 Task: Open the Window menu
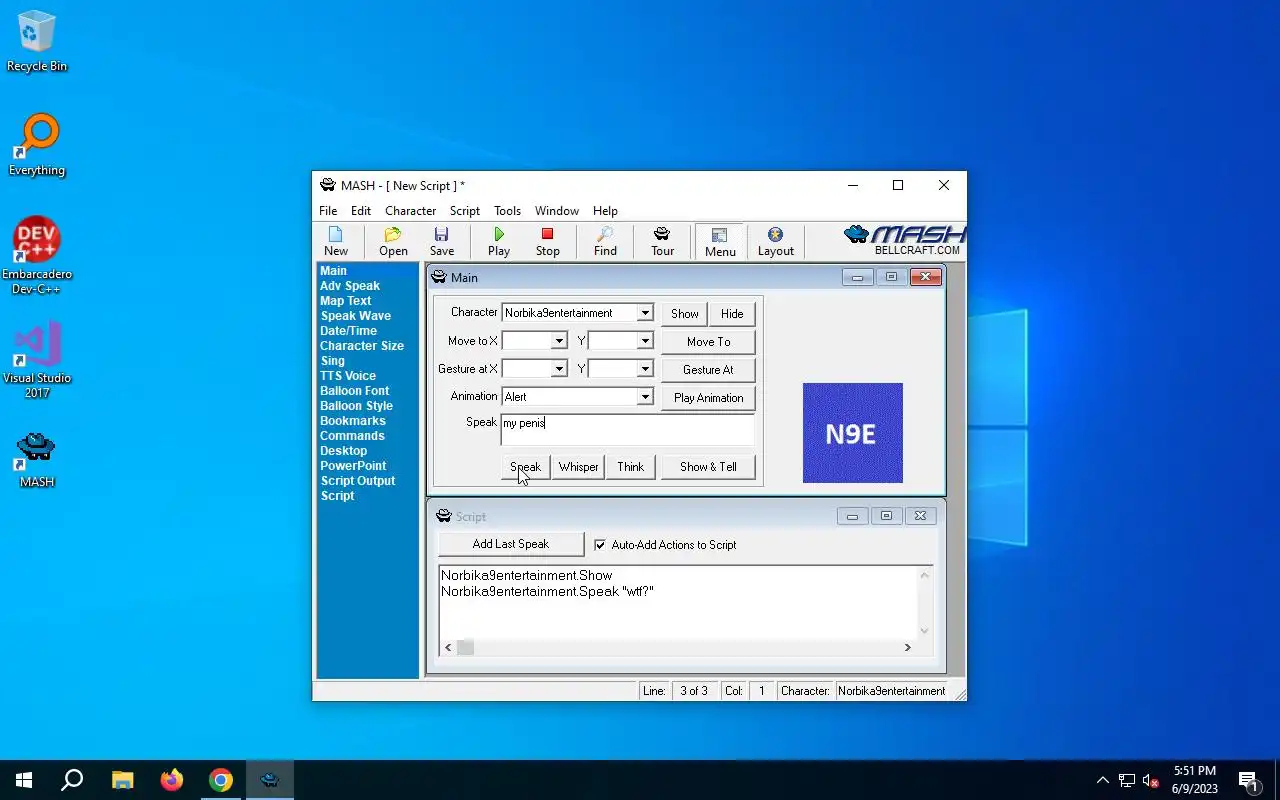coord(557,211)
